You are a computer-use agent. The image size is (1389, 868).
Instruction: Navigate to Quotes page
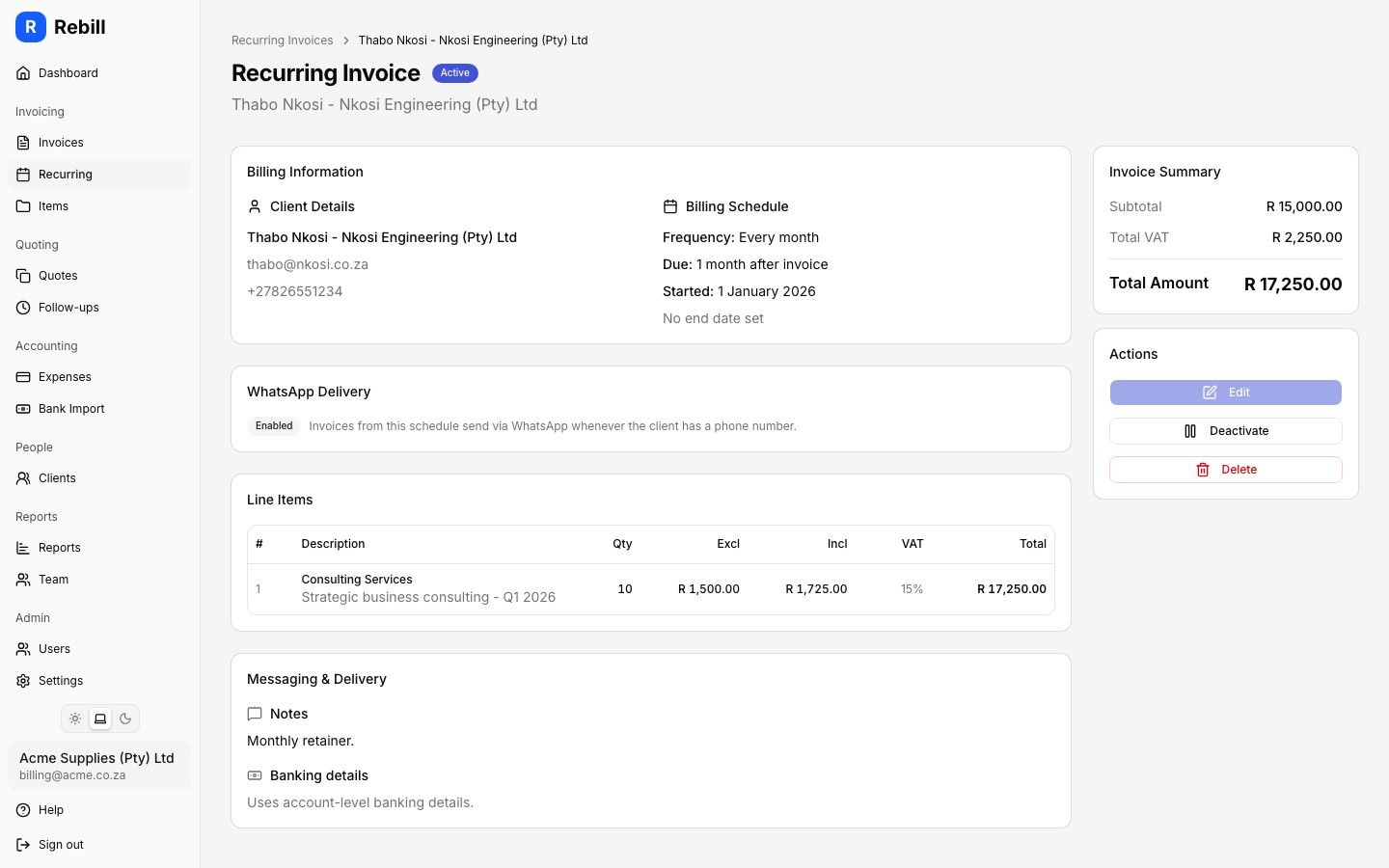click(100, 276)
